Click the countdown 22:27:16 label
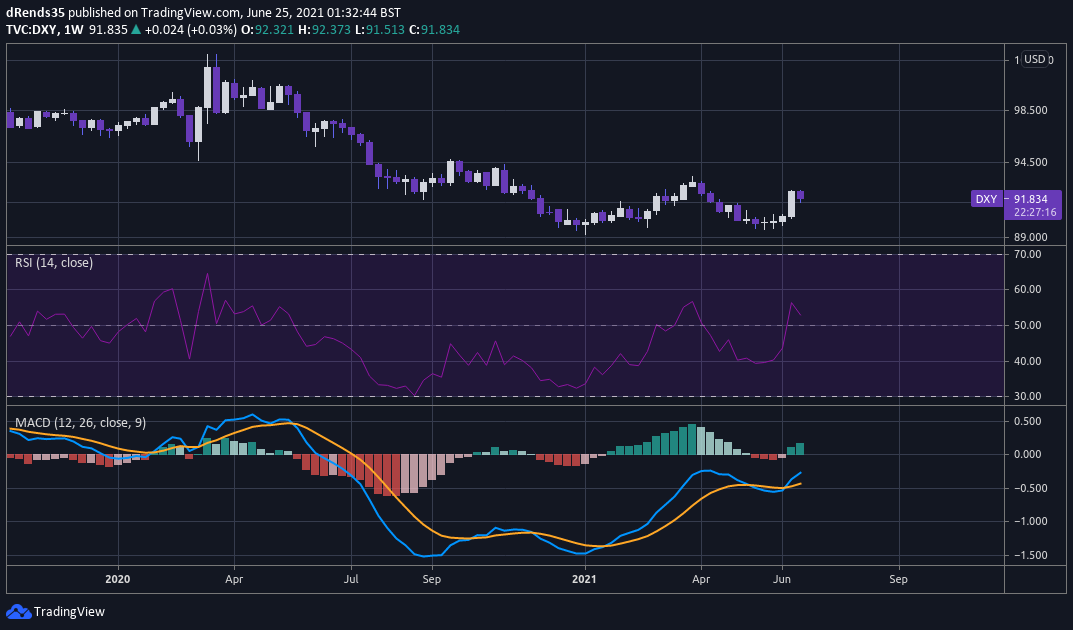The height and width of the screenshot is (630, 1073). click(1035, 213)
